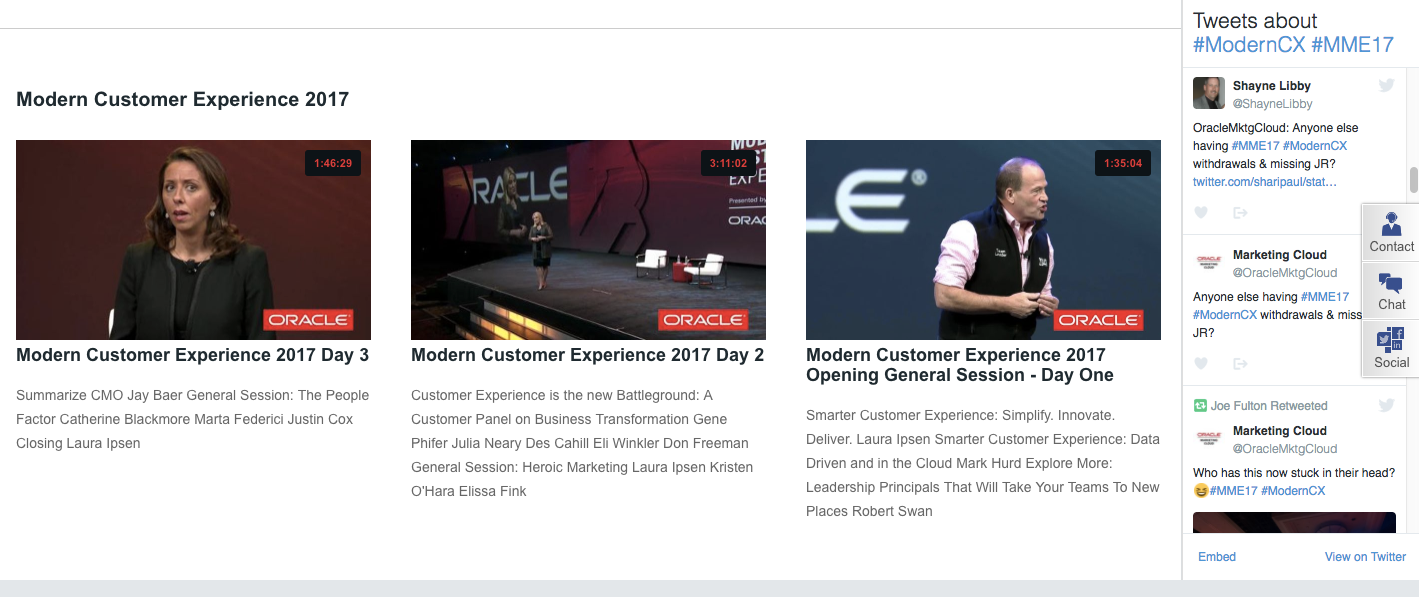Open Shayne Libby's profile avatar
Image resolution: width=1419 pixels, height=597 pixels.
[1209, 94]
